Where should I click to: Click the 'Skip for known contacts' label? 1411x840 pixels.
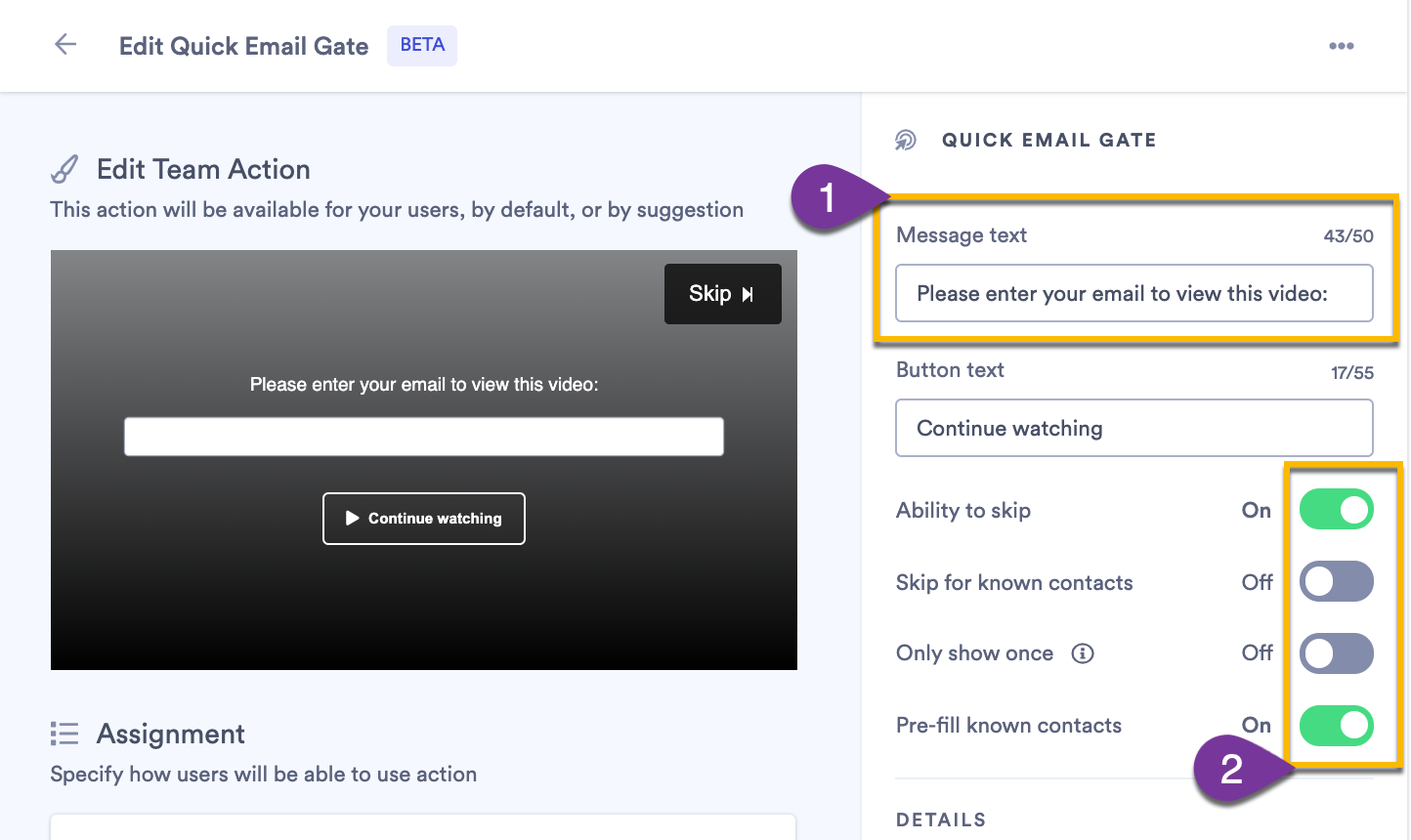tap(1014, 583)
